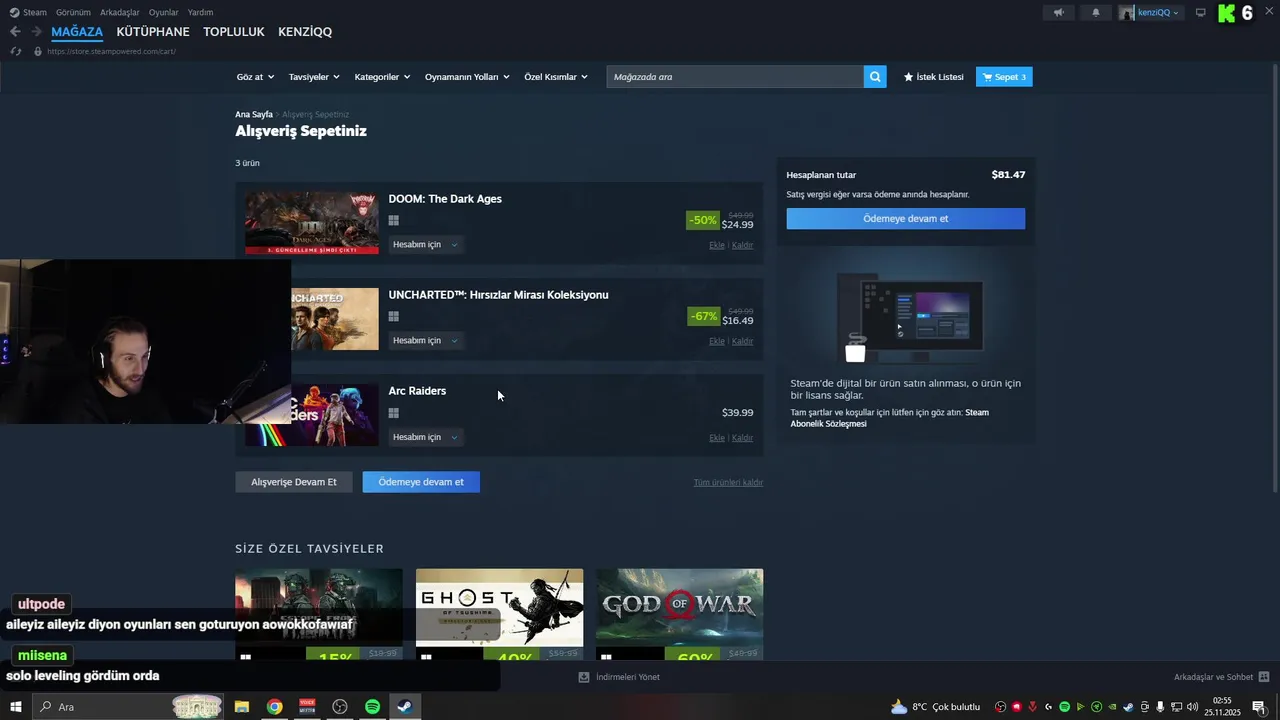Click Ana Sayfa breadcrumb link

254,115
